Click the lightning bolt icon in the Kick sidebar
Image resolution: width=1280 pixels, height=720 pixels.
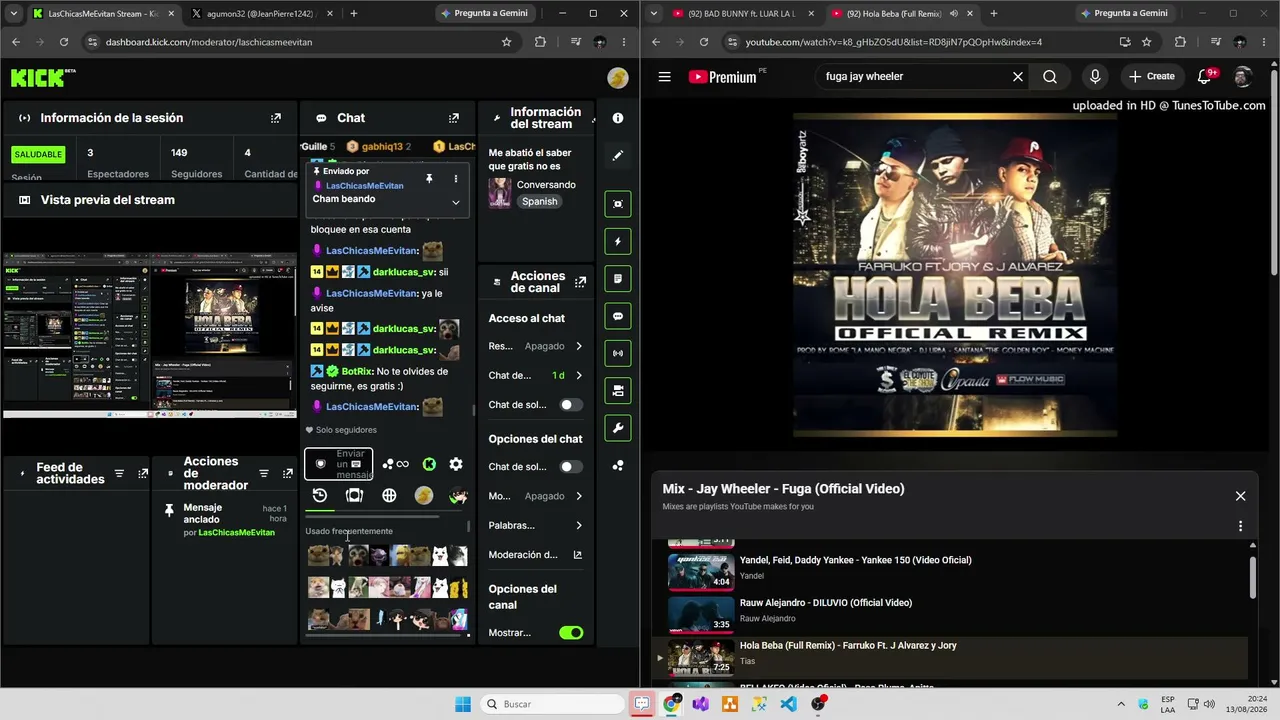pyautogui.click(x=618, y=241)
